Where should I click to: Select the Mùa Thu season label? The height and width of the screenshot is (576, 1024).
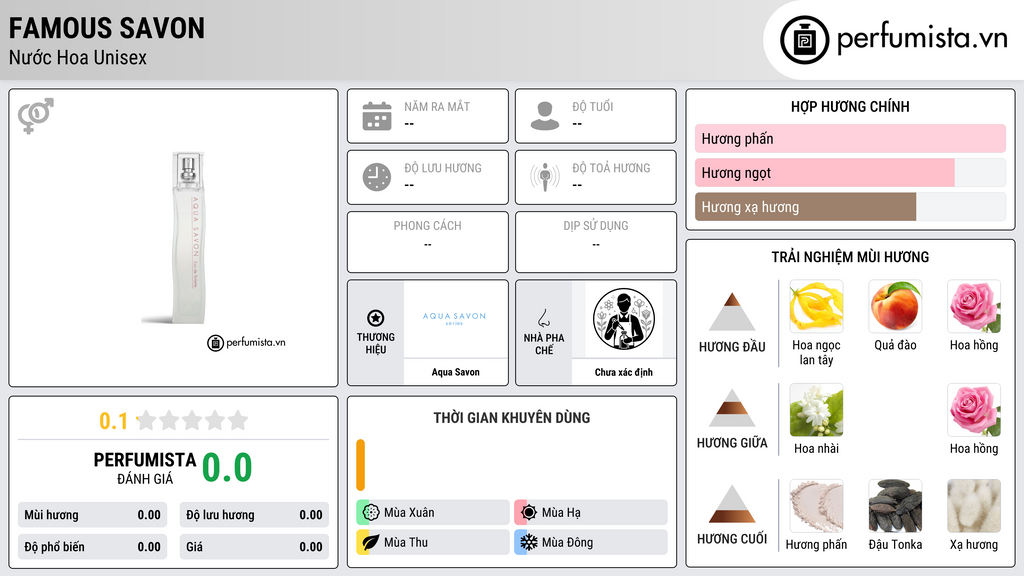[x=406, y=542]
